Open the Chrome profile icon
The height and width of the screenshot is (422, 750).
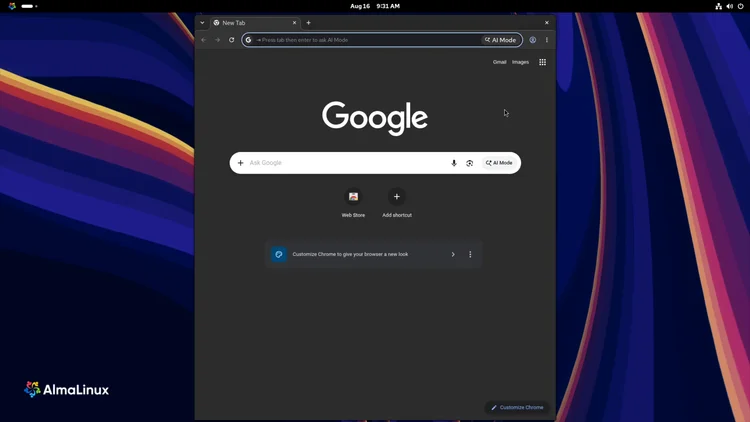pos(532,40)
